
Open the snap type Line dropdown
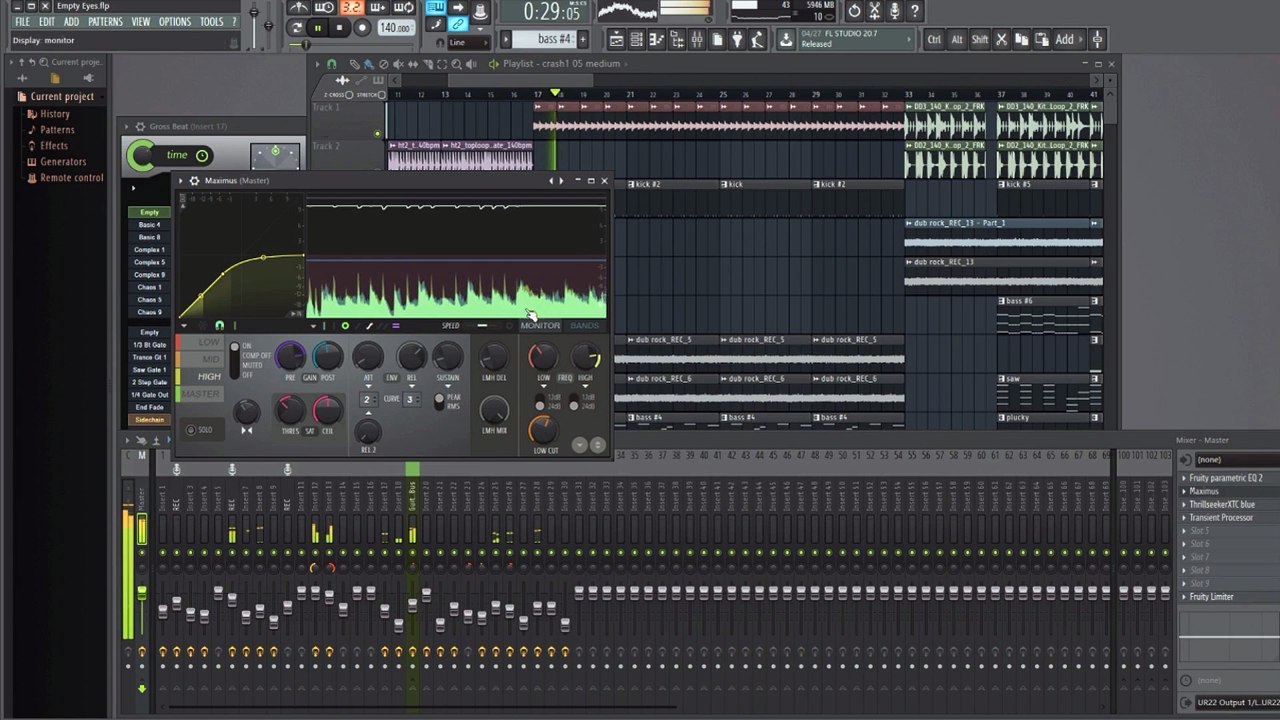[470, 42]
